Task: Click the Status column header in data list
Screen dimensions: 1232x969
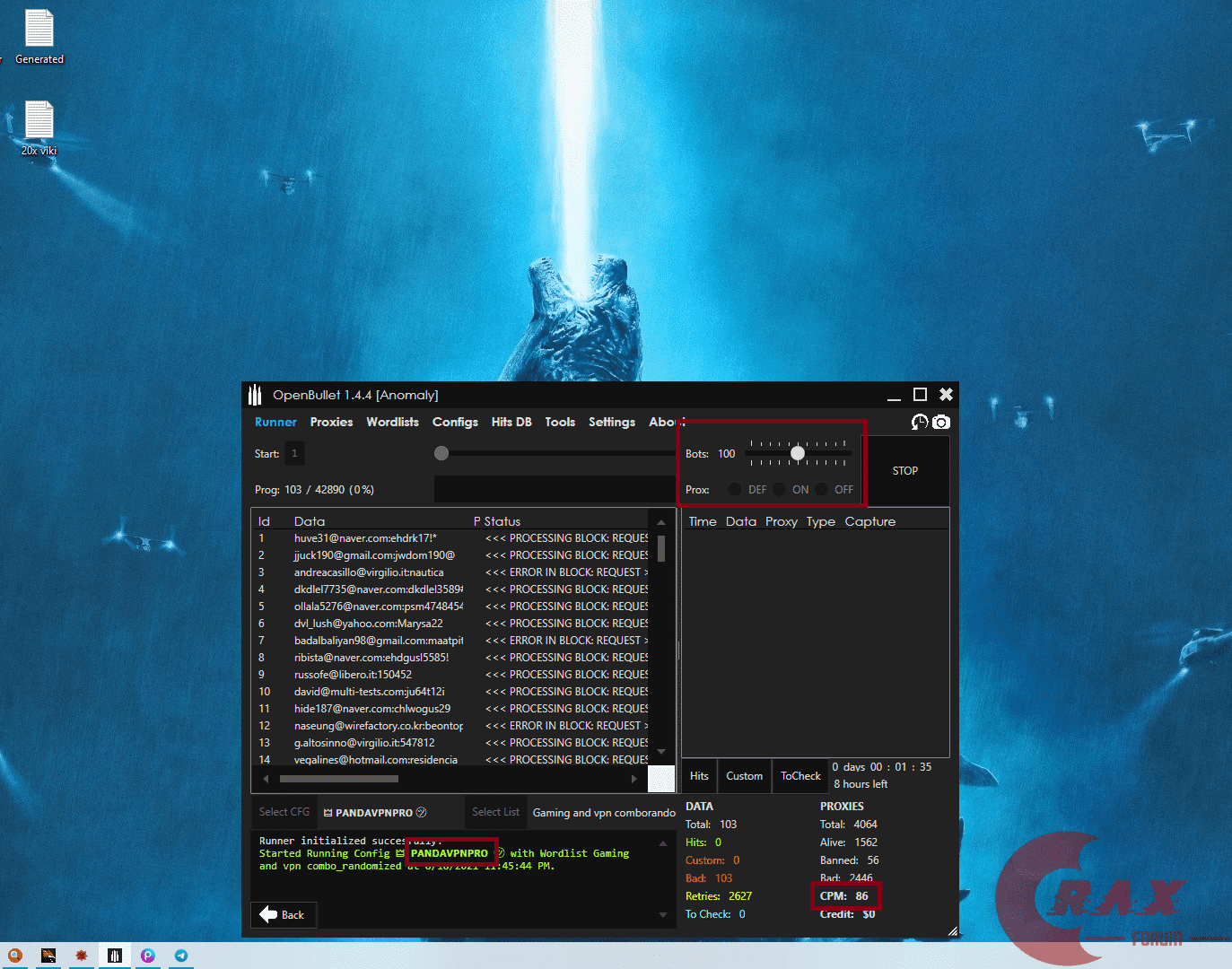Action: [x=502, y=521]
